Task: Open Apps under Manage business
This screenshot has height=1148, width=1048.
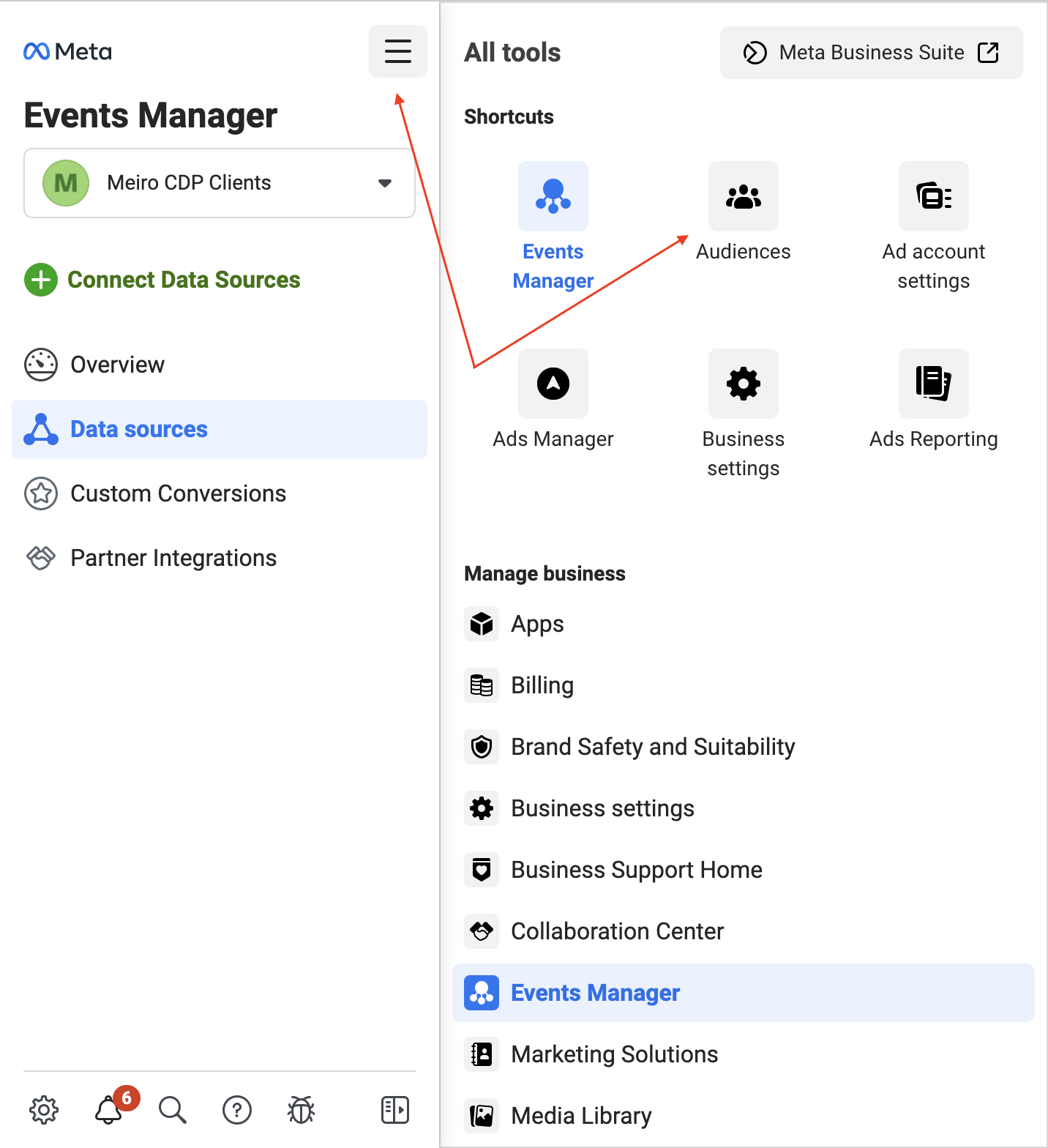Action: point(744,624)
